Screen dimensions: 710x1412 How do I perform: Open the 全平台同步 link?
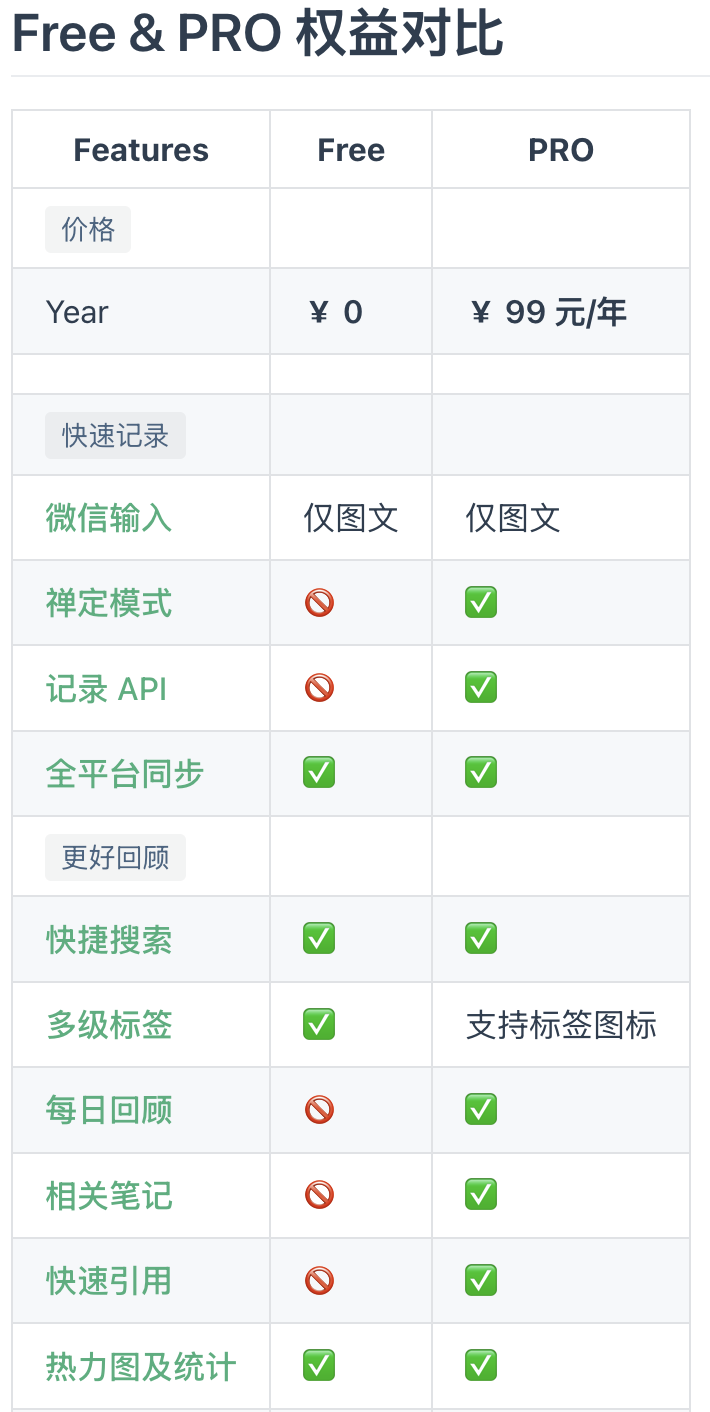click(x=125, y=774)
